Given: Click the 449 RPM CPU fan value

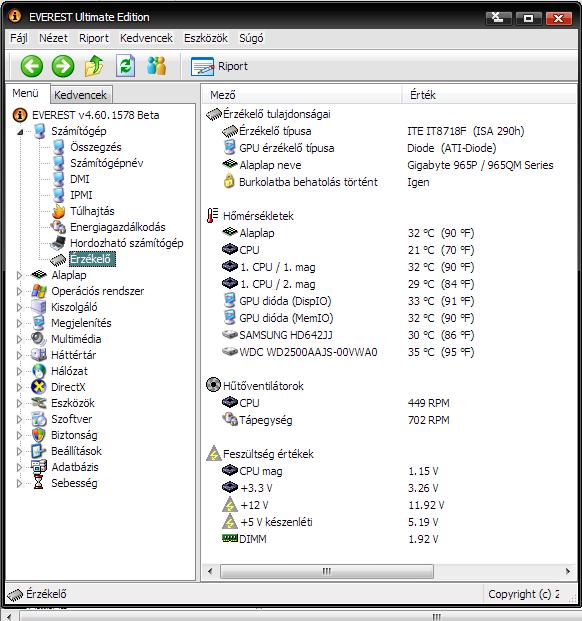Looking at the screenshot, I should tap(429, 403).
